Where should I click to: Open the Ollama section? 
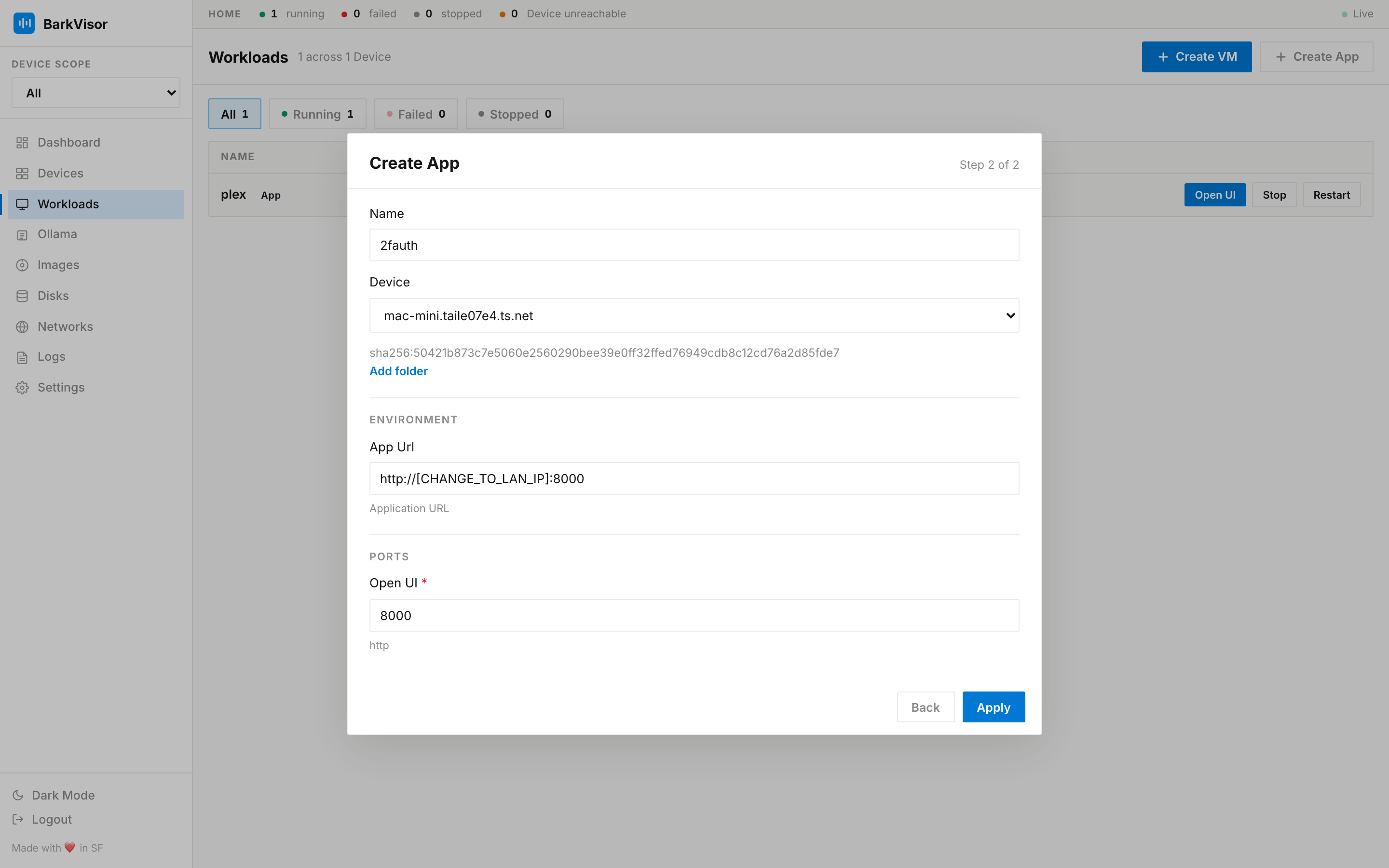click(x=96, y=235)
